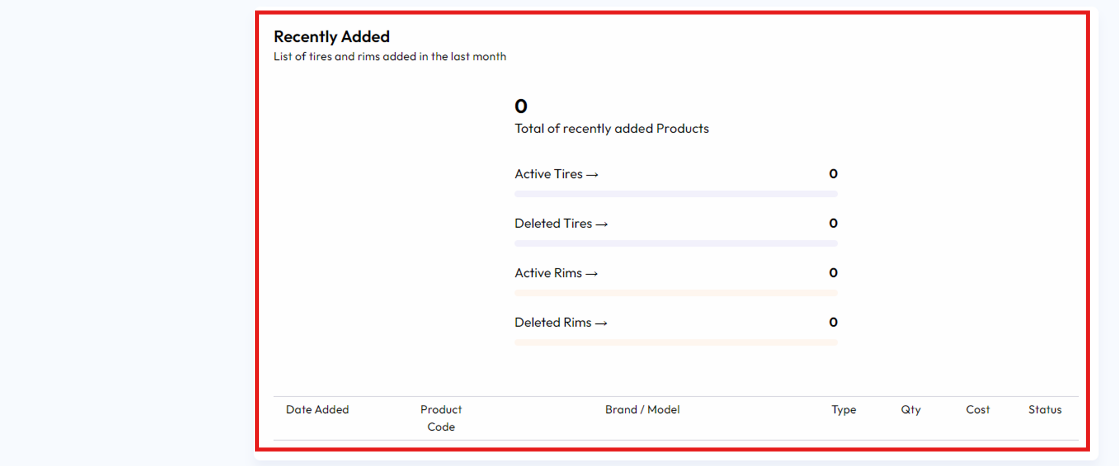Click the Cost column header
The width and height of the screenshot is (1119, 466).
click(x=978, y=410)
